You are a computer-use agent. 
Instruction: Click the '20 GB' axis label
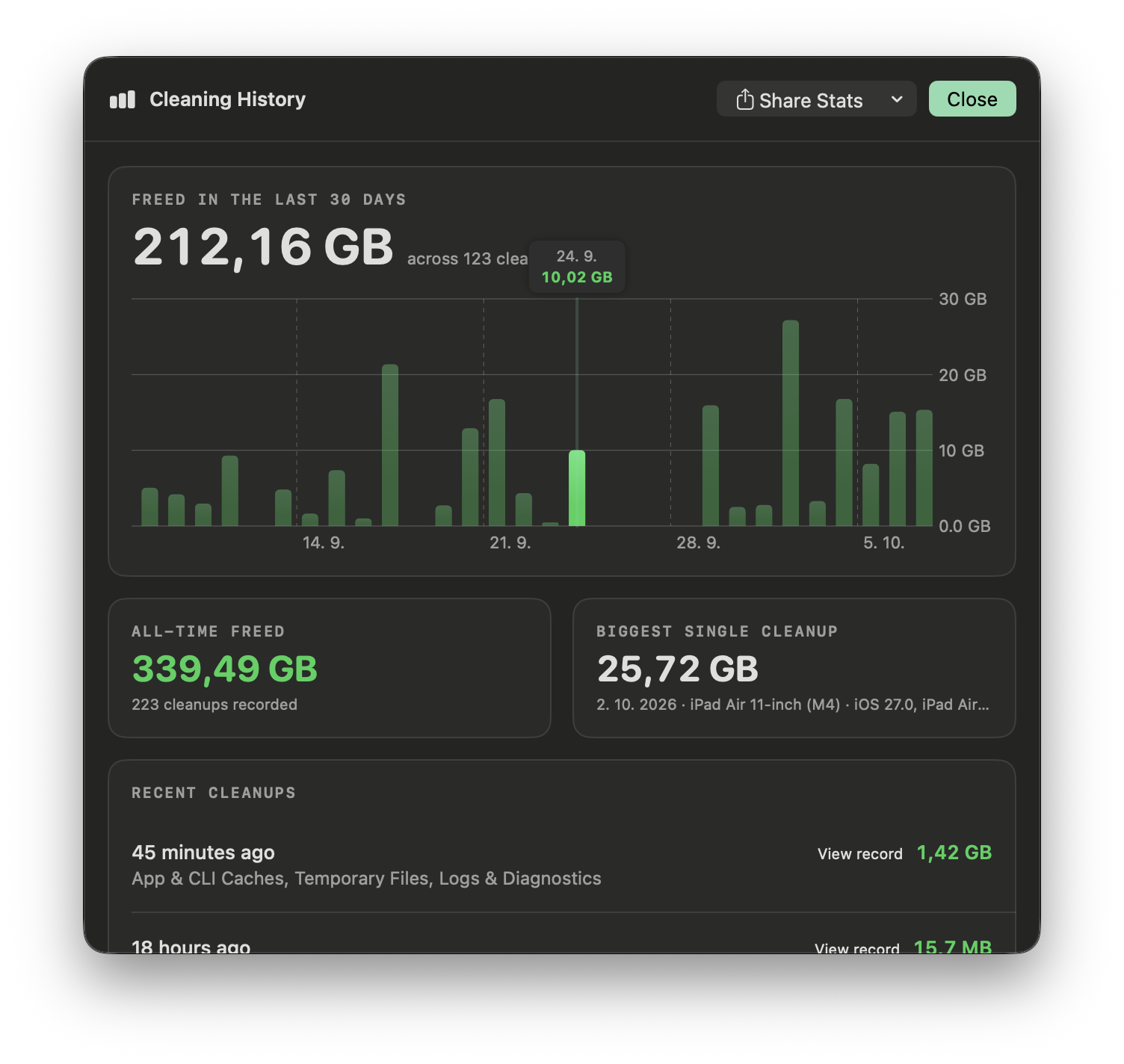coord(963,375)
